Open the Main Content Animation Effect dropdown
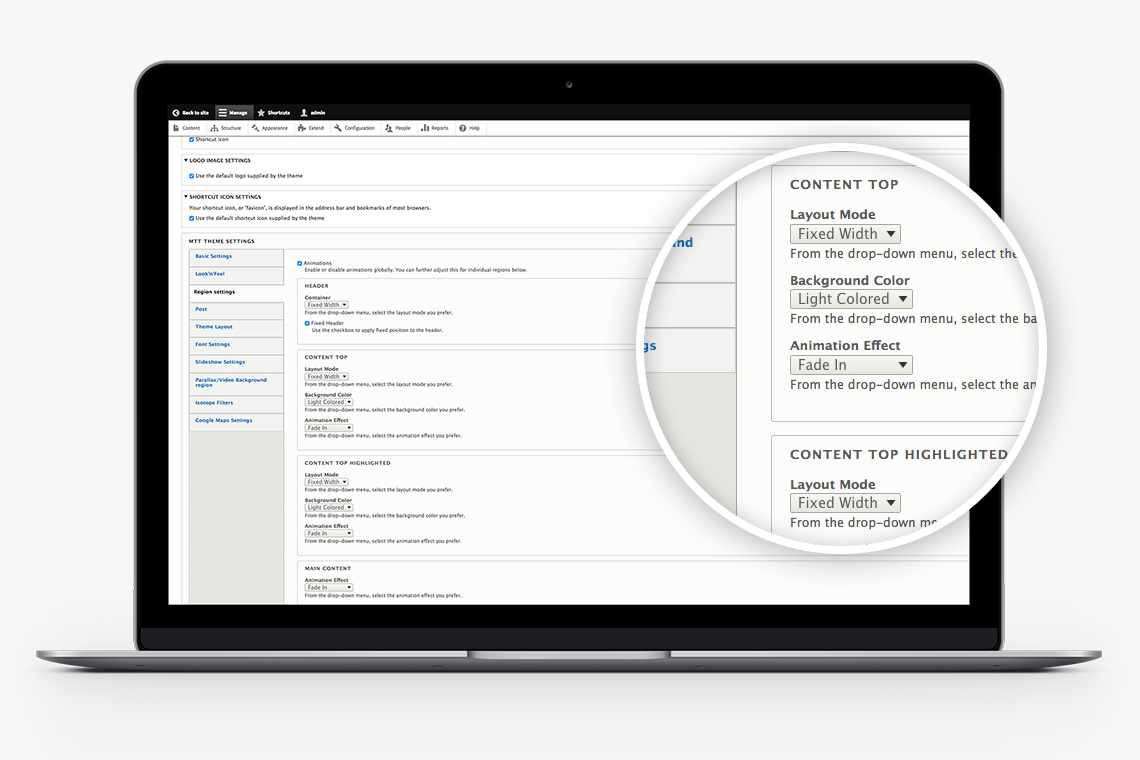 329,588
